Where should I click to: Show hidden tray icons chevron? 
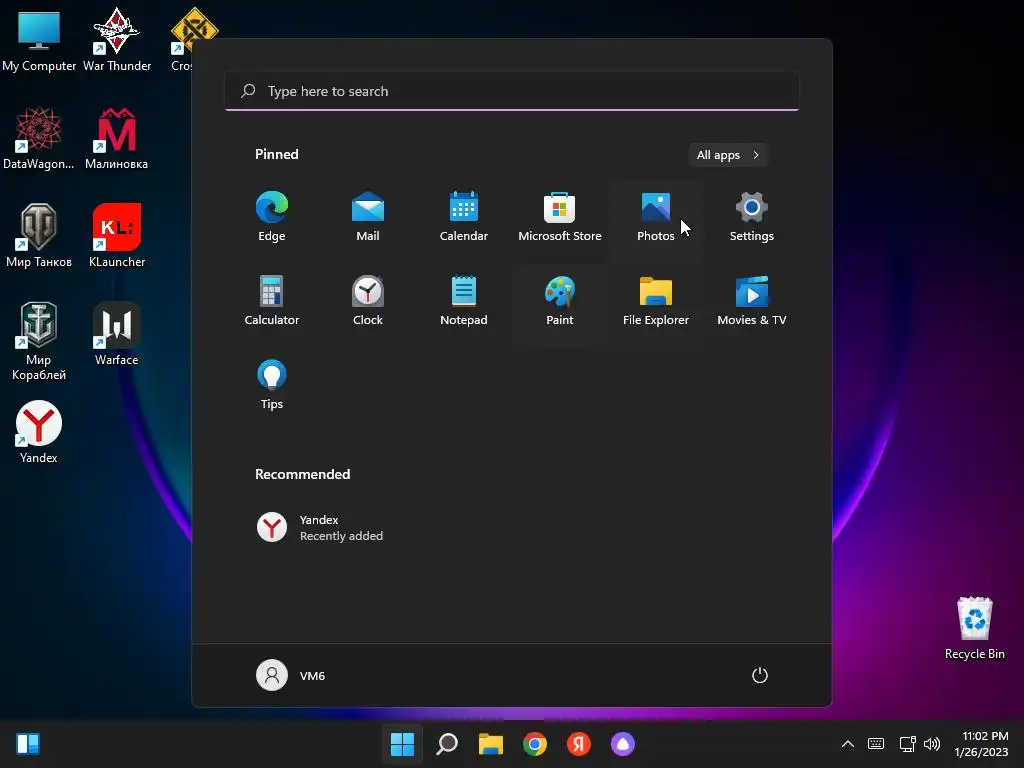point(848,744)
